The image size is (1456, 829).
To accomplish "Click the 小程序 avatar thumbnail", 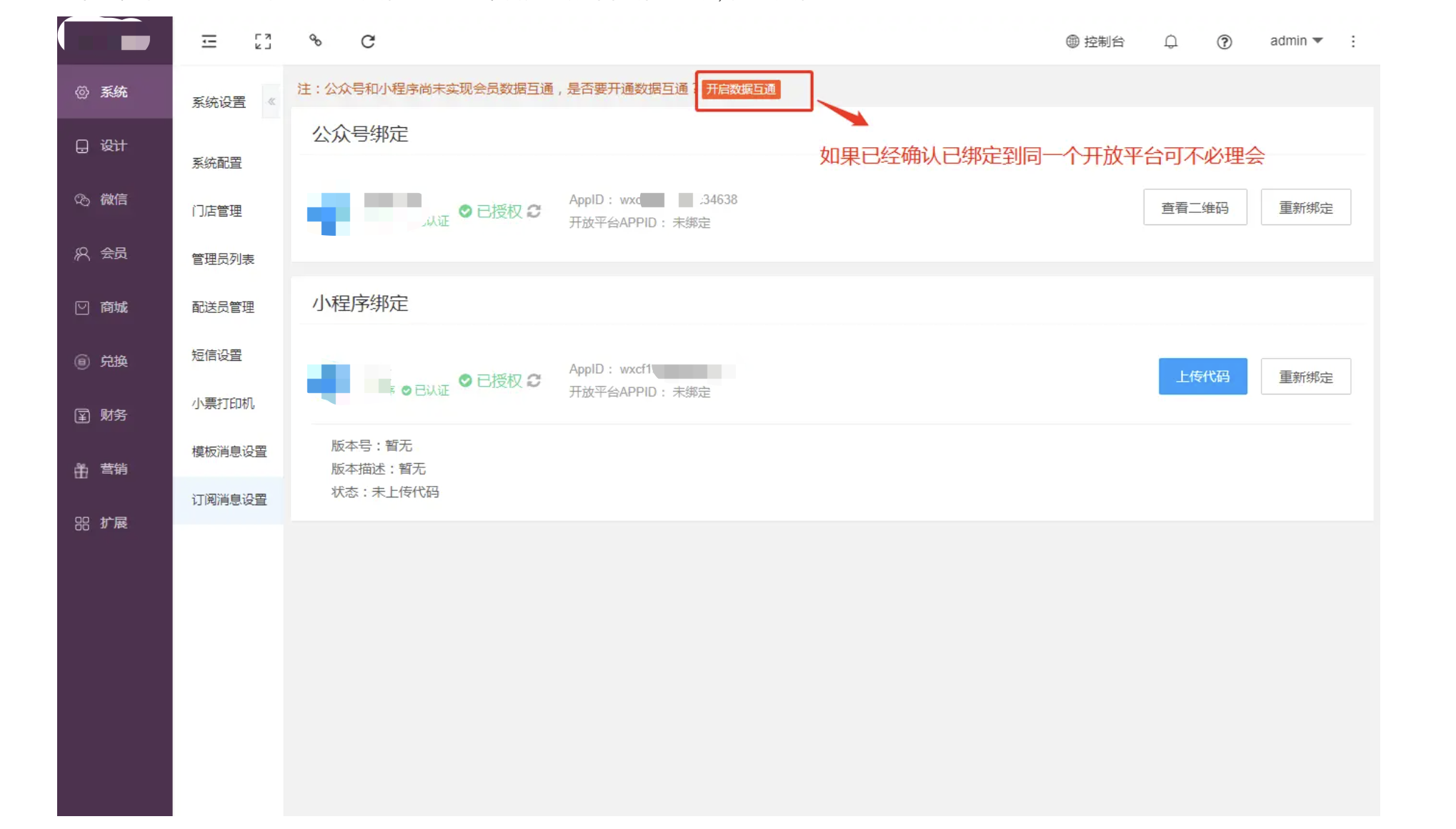I will [x=329, y=383].
